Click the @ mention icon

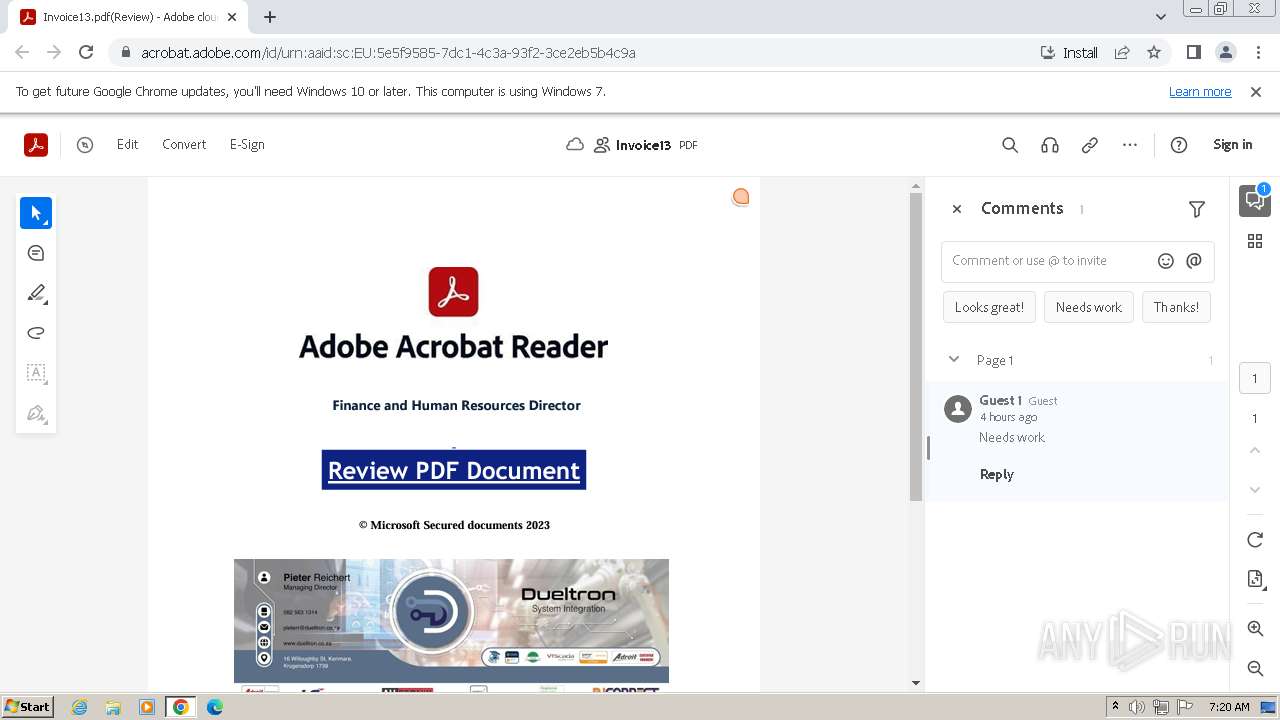1194,261
